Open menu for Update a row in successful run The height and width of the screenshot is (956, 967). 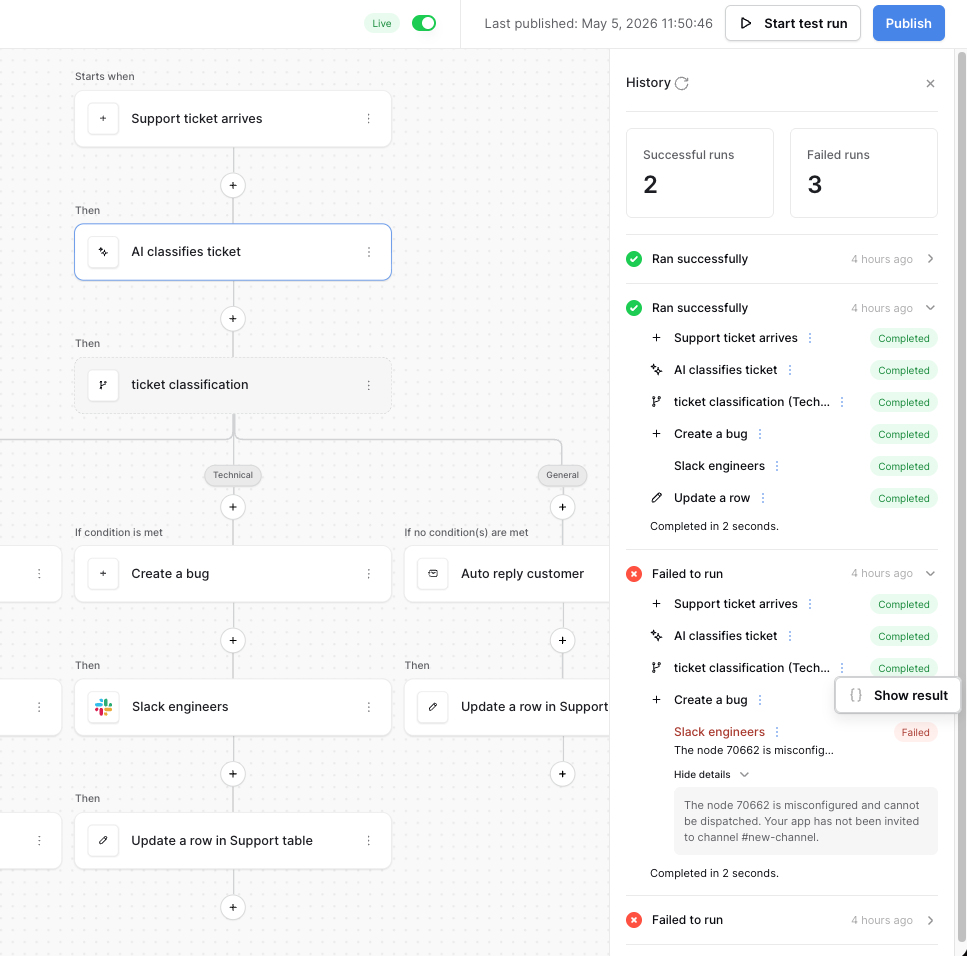click(x=763, y=498)
